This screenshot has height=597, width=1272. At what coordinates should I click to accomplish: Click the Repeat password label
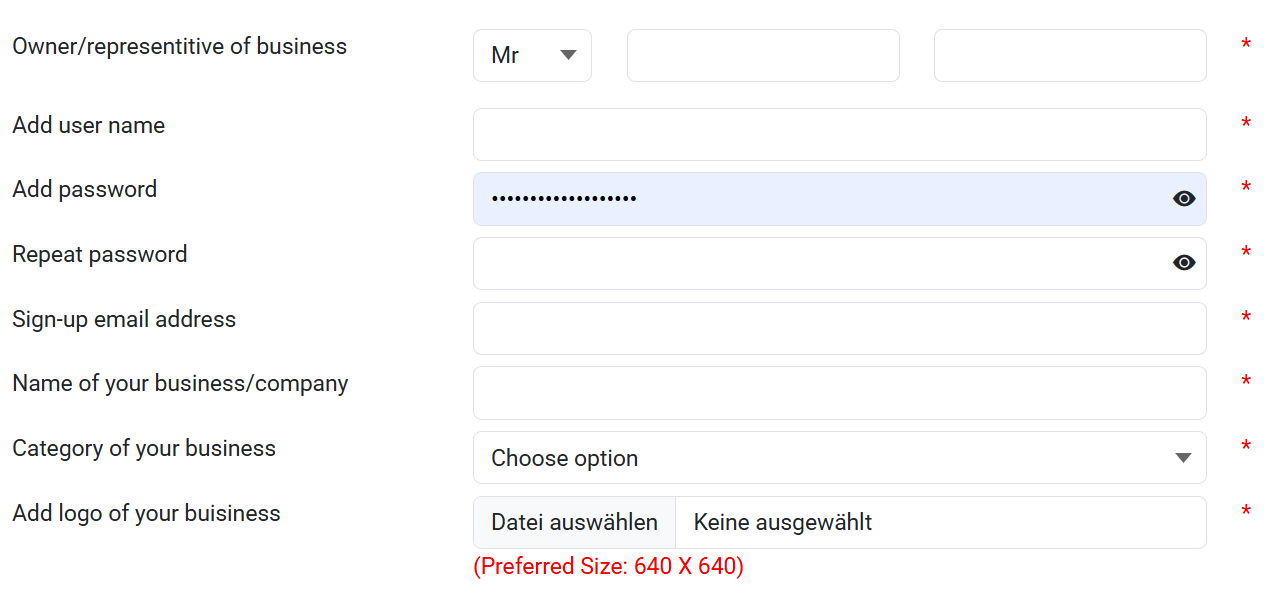100,254
